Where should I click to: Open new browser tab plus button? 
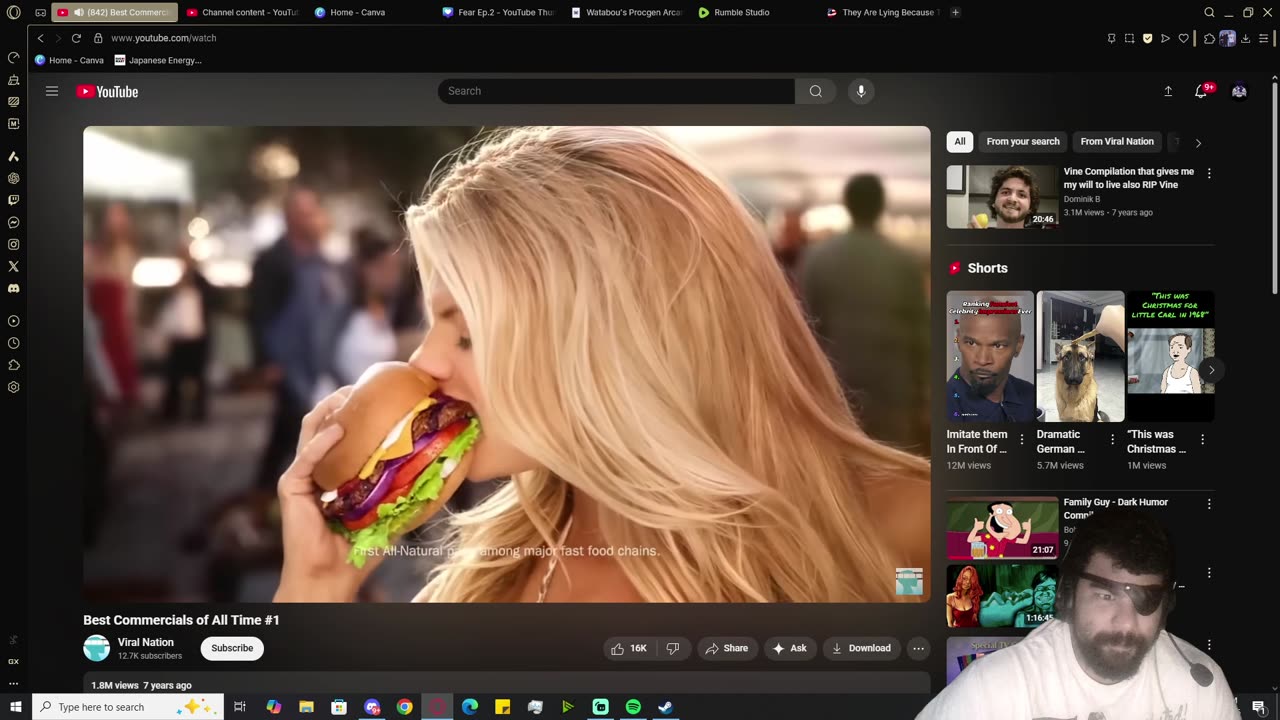point(955,12)
